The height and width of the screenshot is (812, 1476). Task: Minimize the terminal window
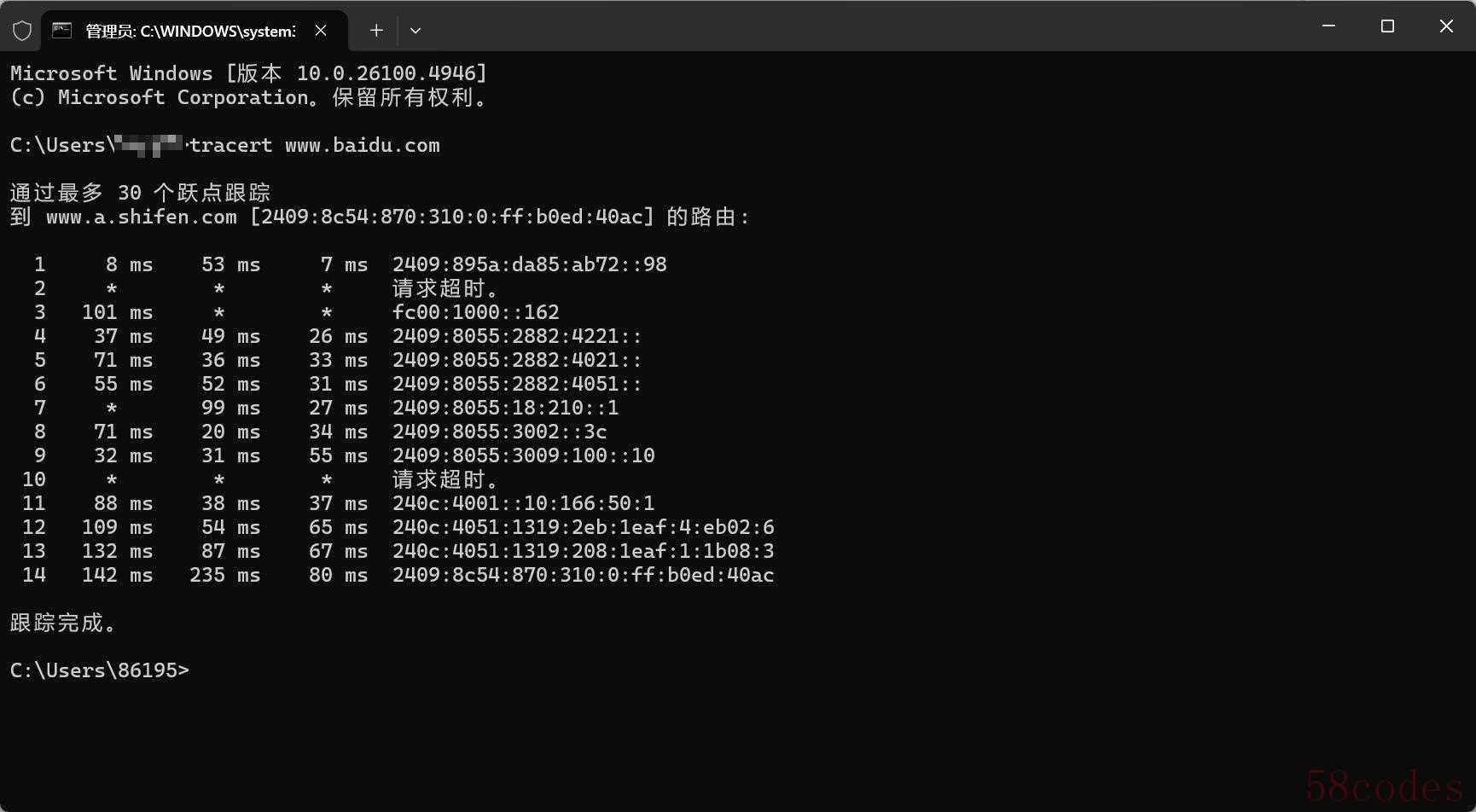1328,26
